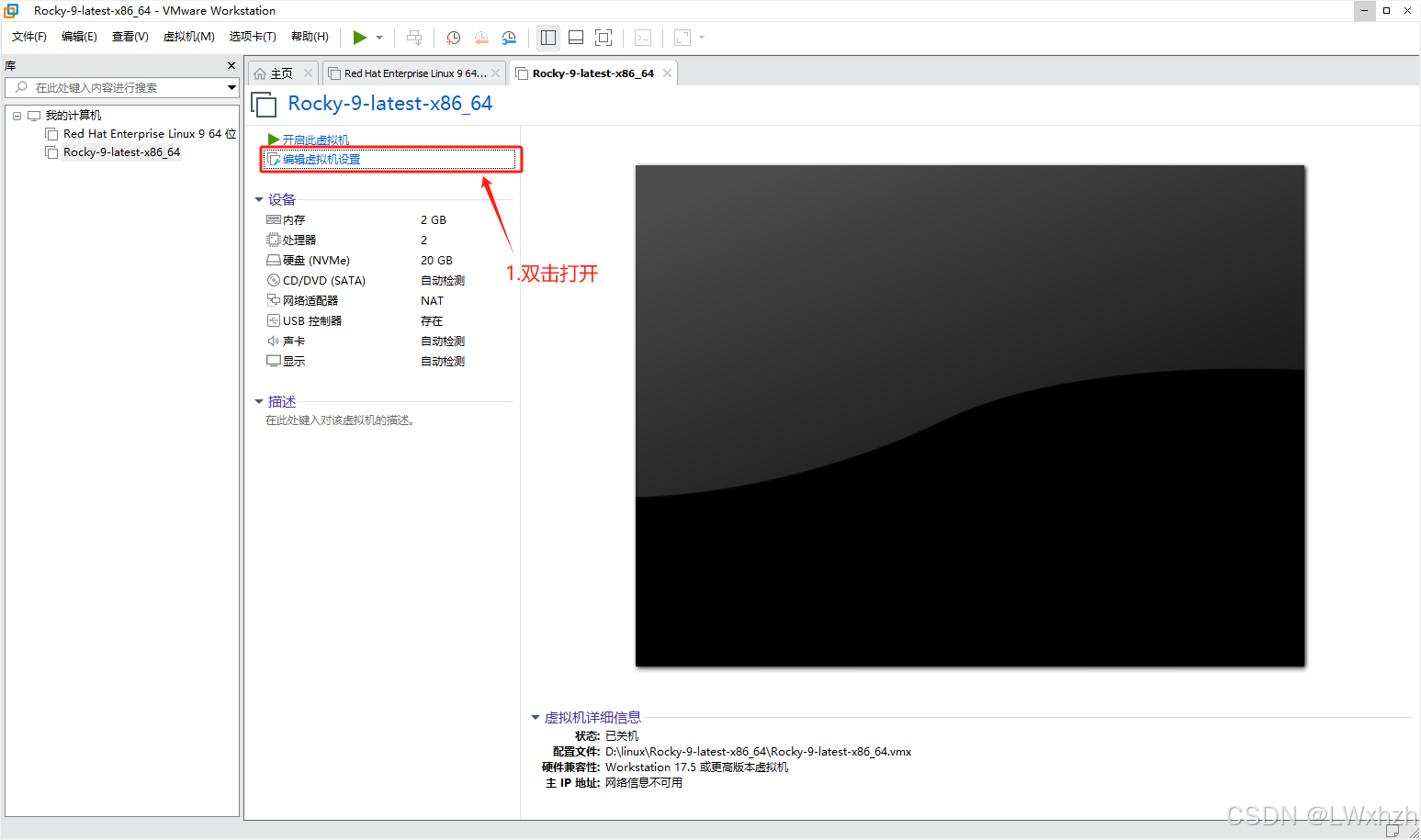Open the stretch display dropdown arrow
The height and width of the screenshot is (840, 1421).
pos(702,38)
